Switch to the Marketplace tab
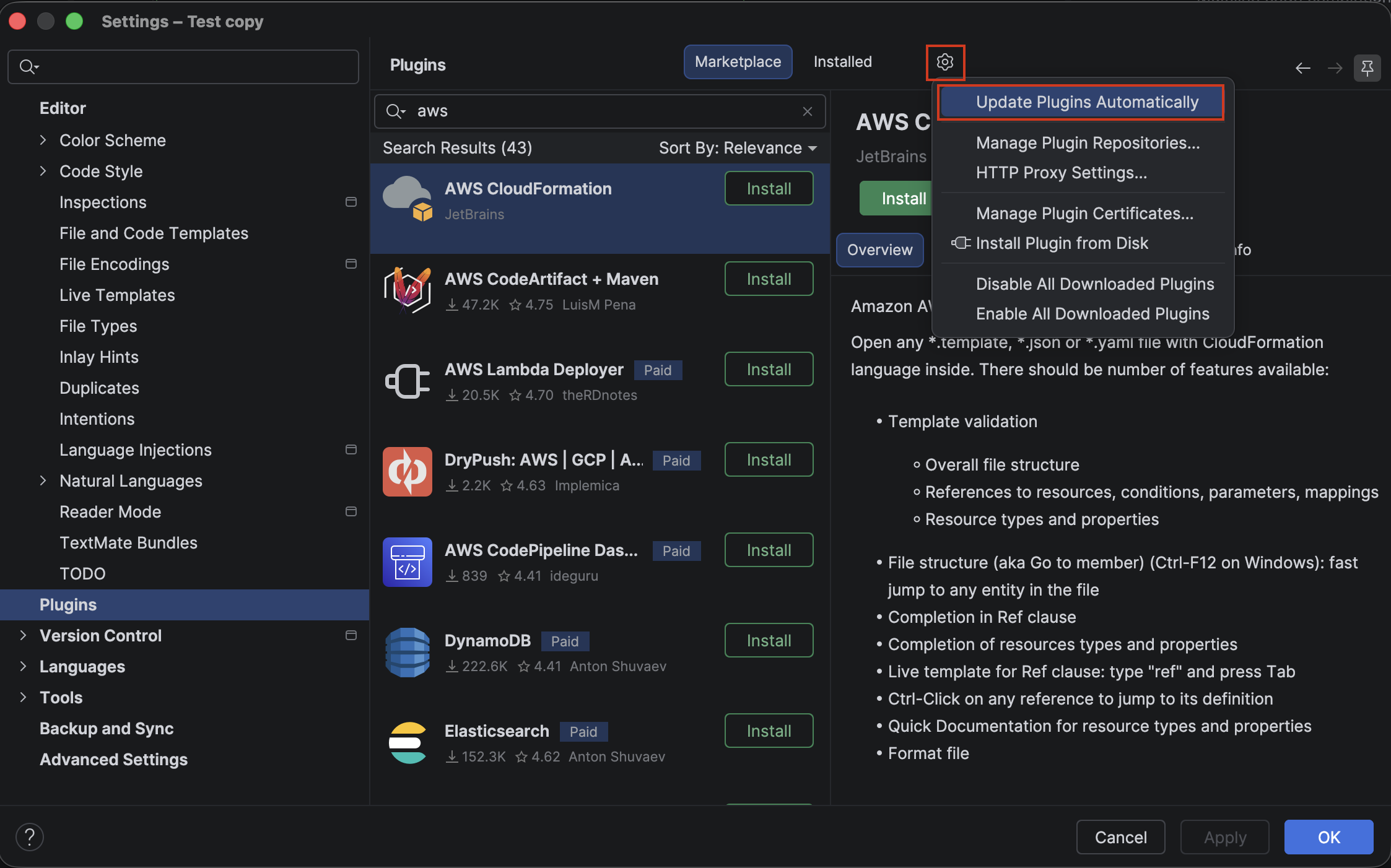The image size is (1391, 868). click(x=738, y=62)
